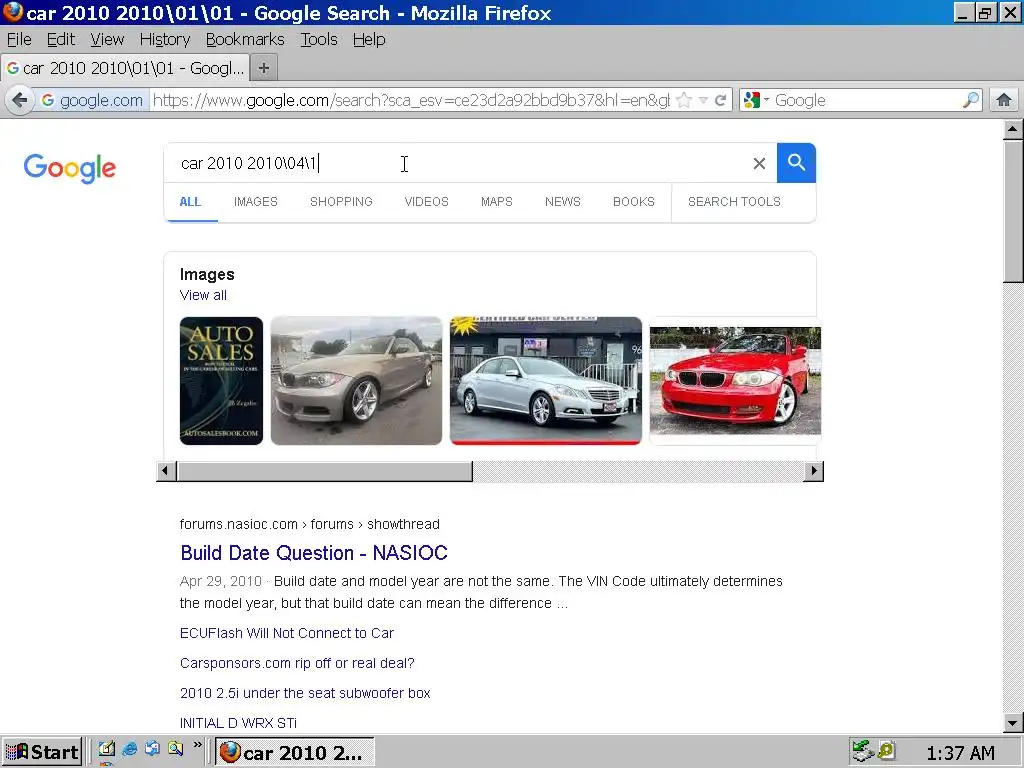
Task: Click the page scroll down arrow
Action: pyautogui.click(x=1012, y=722)
